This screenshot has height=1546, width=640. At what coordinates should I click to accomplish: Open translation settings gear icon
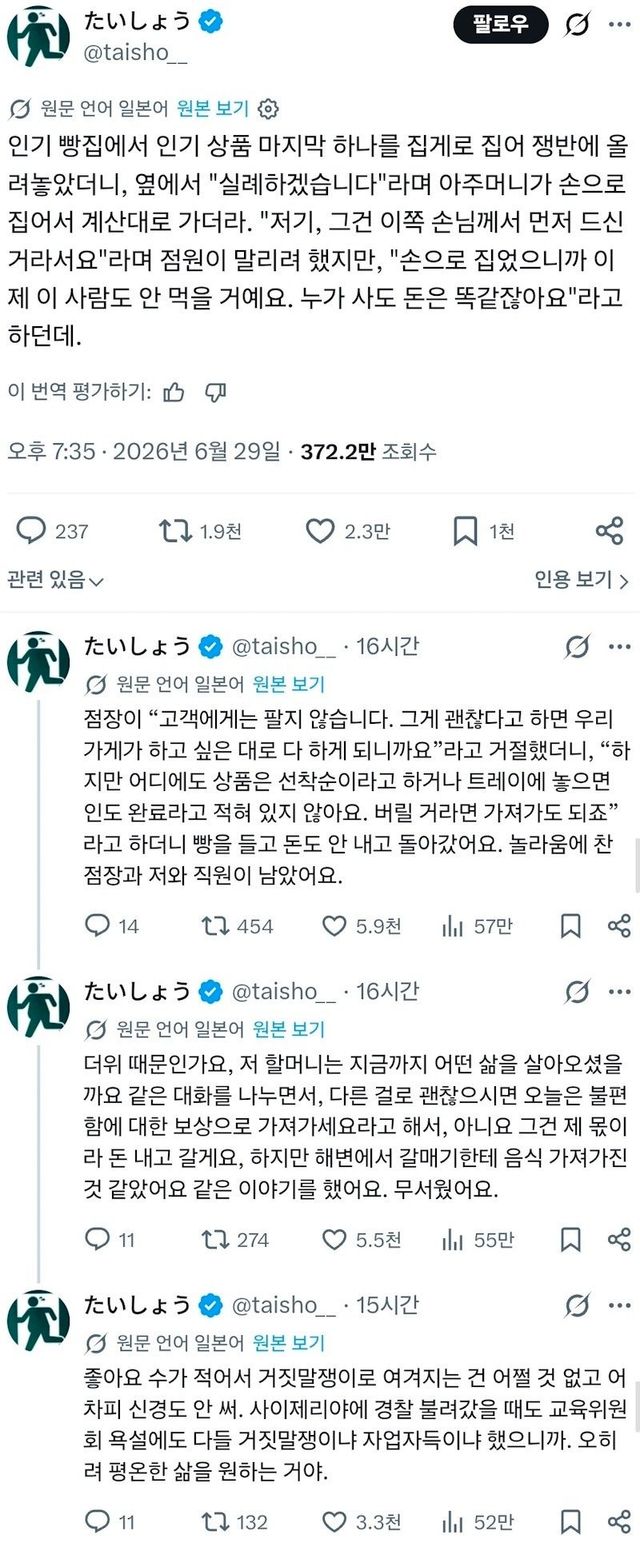pos(268,108)
